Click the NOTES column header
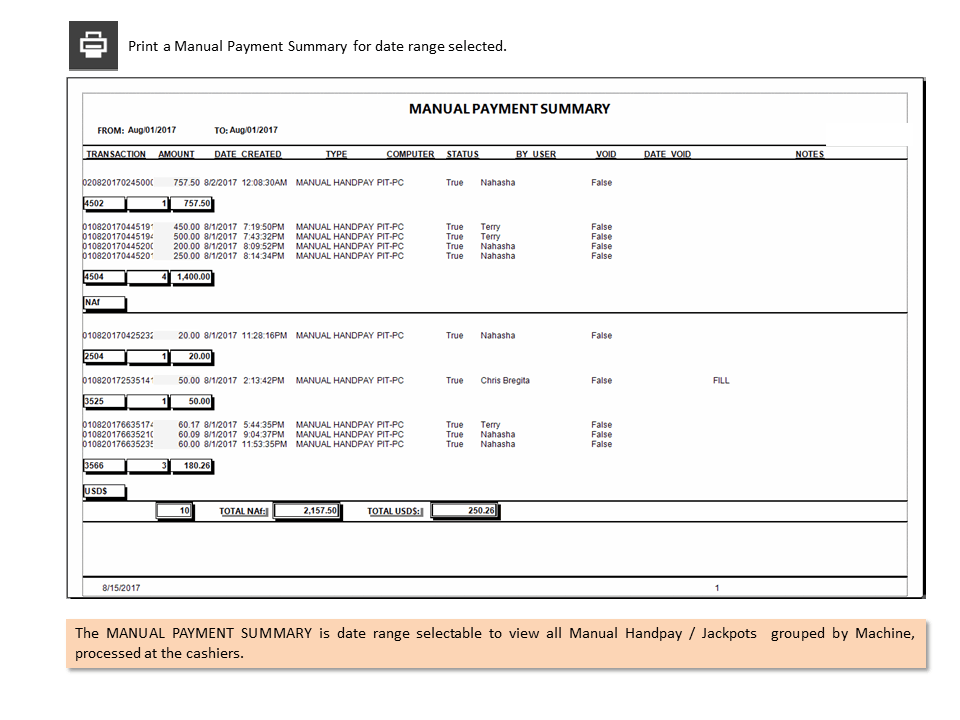The height and width of the screenshot is (720, 960). [809, 154]
